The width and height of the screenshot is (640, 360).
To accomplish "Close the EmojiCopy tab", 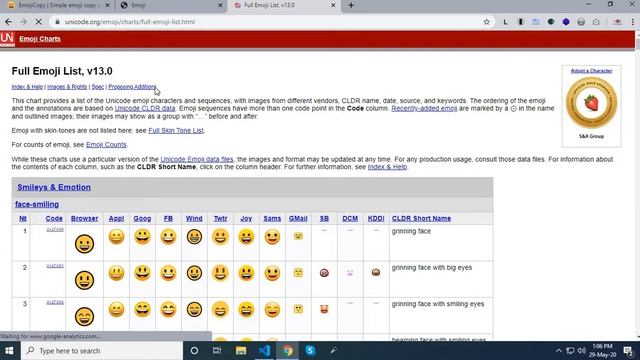I will click(x=107, y=5).
